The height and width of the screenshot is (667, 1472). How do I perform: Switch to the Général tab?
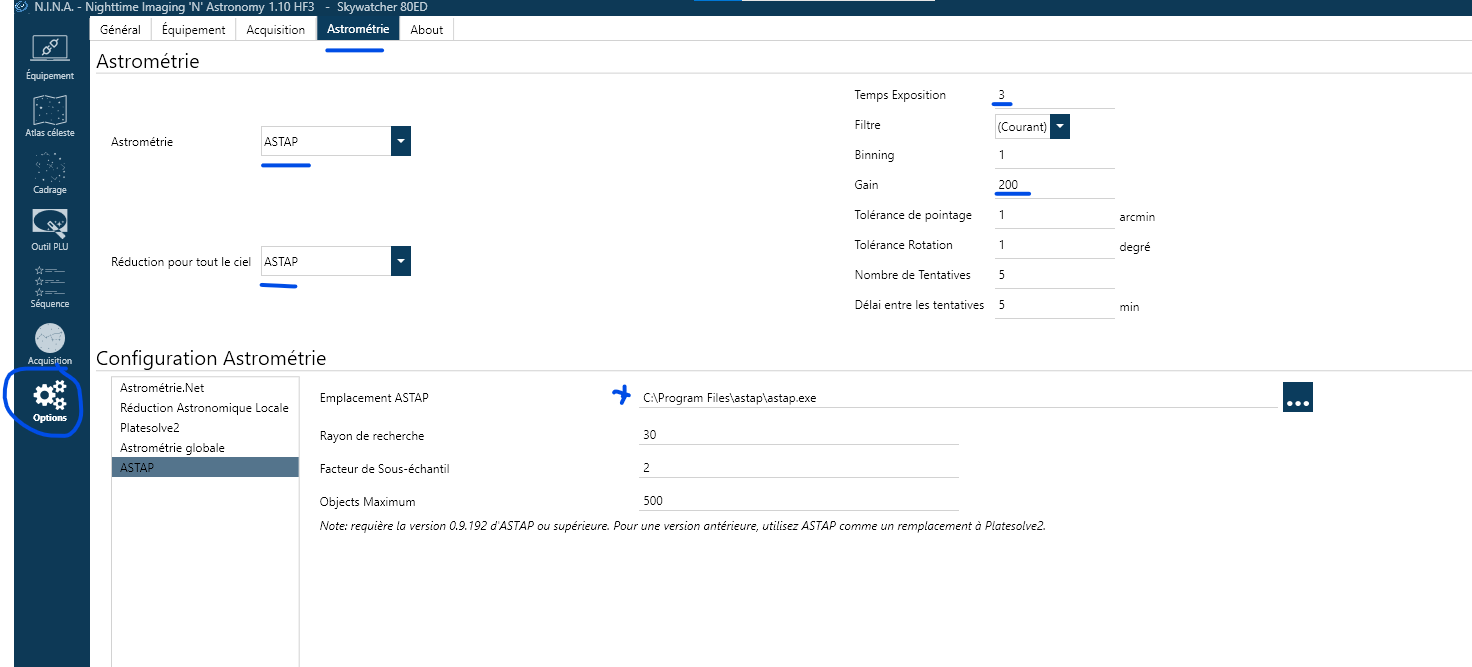point(120,29)
